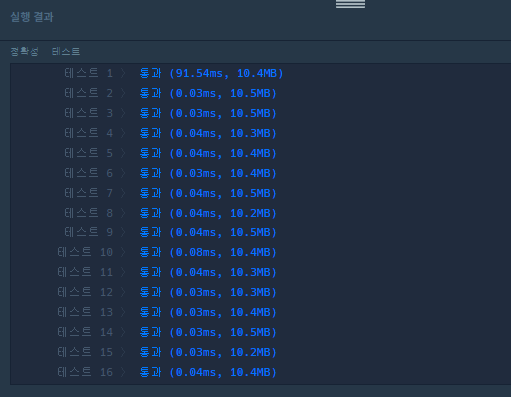
Task: Click the 테스트 4 row label
Action: [x=89, y=133]
